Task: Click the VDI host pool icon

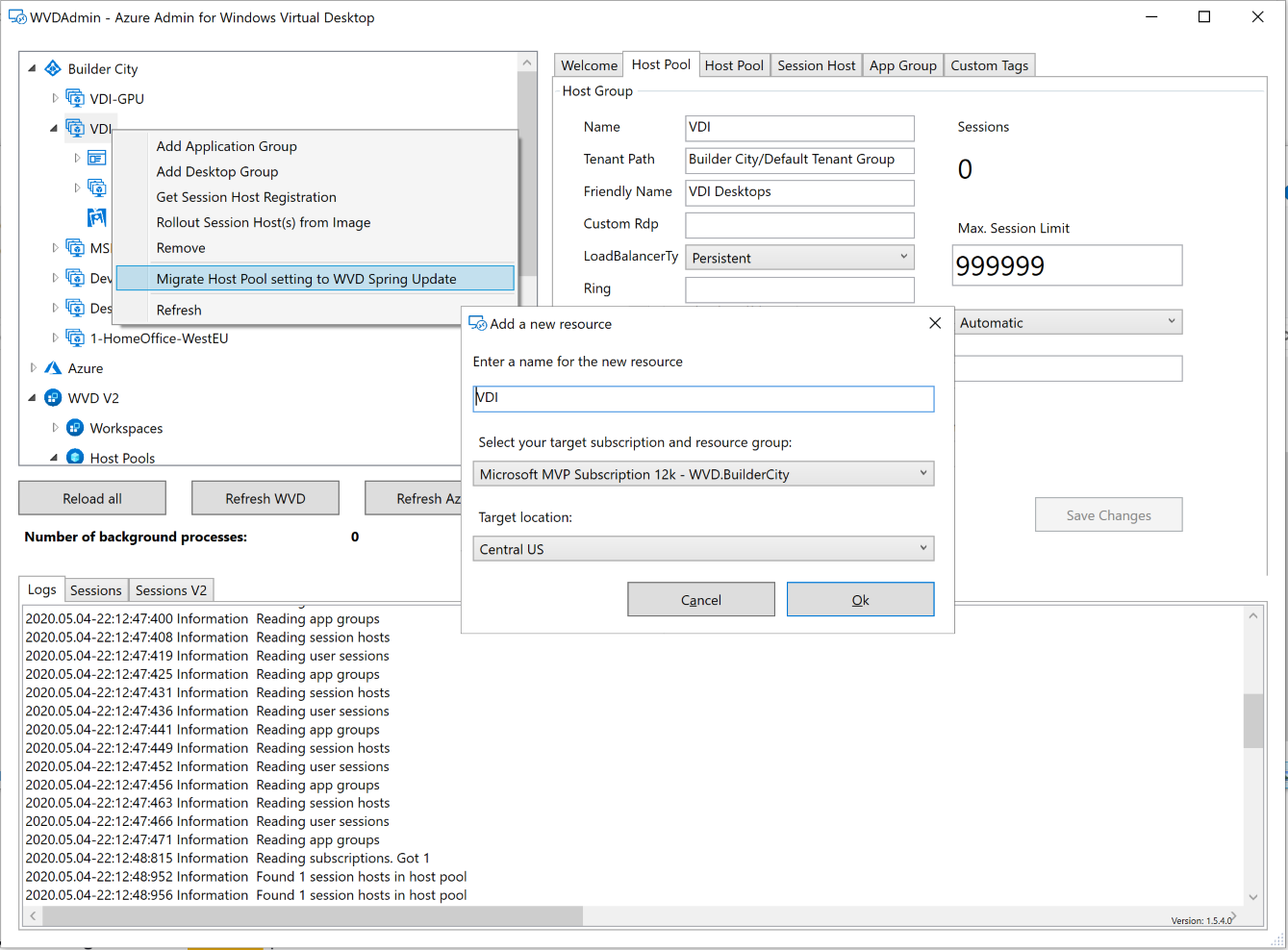Action: [75, 128]
